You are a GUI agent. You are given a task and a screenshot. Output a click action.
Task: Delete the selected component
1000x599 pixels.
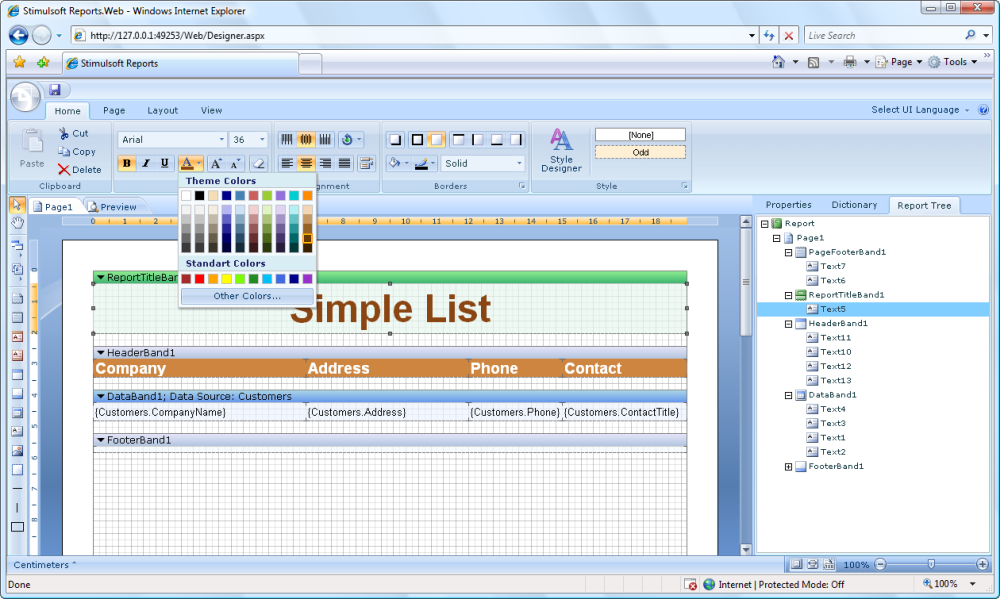pyautogui.click(x=80, y=170)
